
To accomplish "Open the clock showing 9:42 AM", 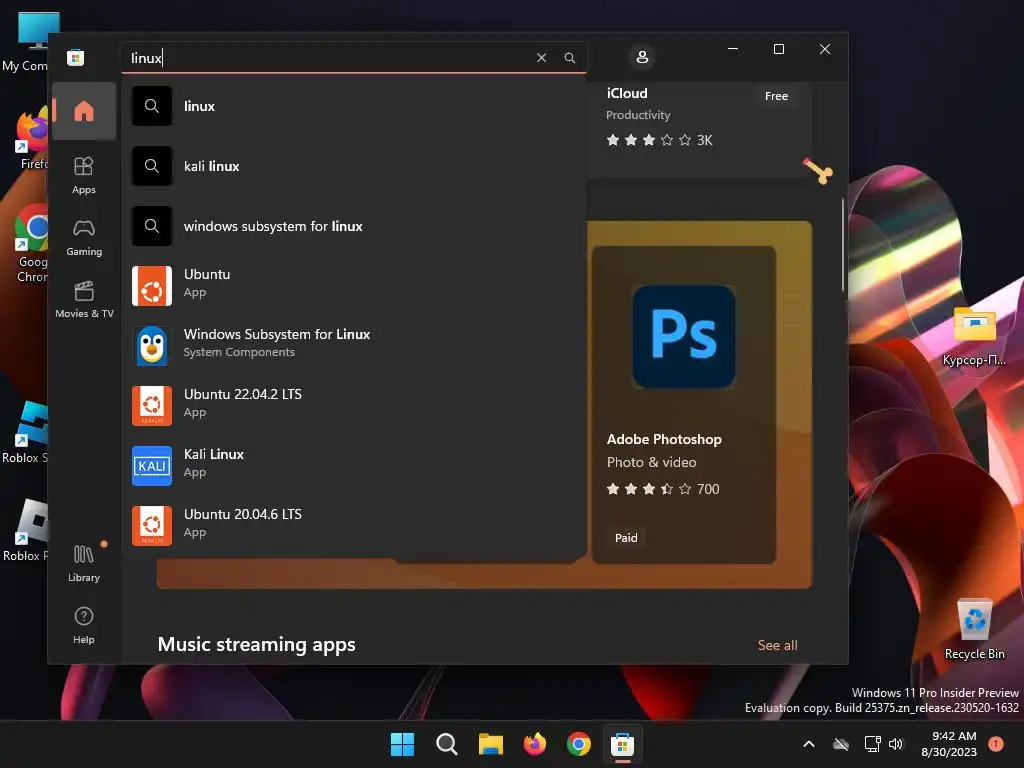I will (x=949, y=744).
